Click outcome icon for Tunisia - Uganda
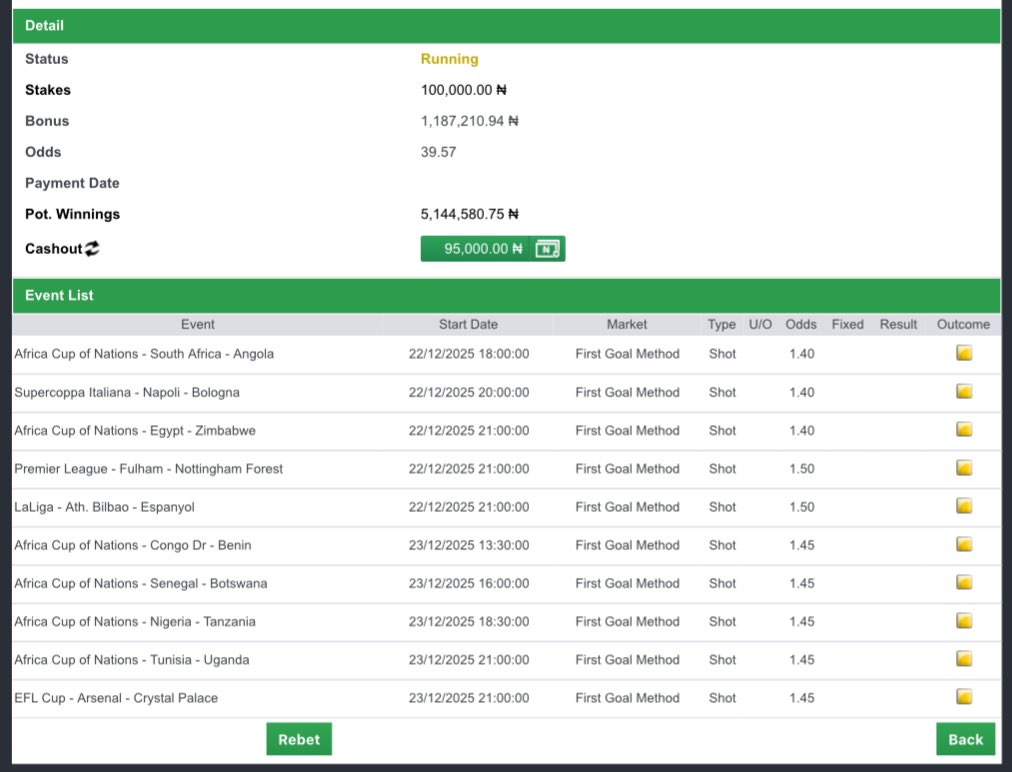 tap(964, 659)
